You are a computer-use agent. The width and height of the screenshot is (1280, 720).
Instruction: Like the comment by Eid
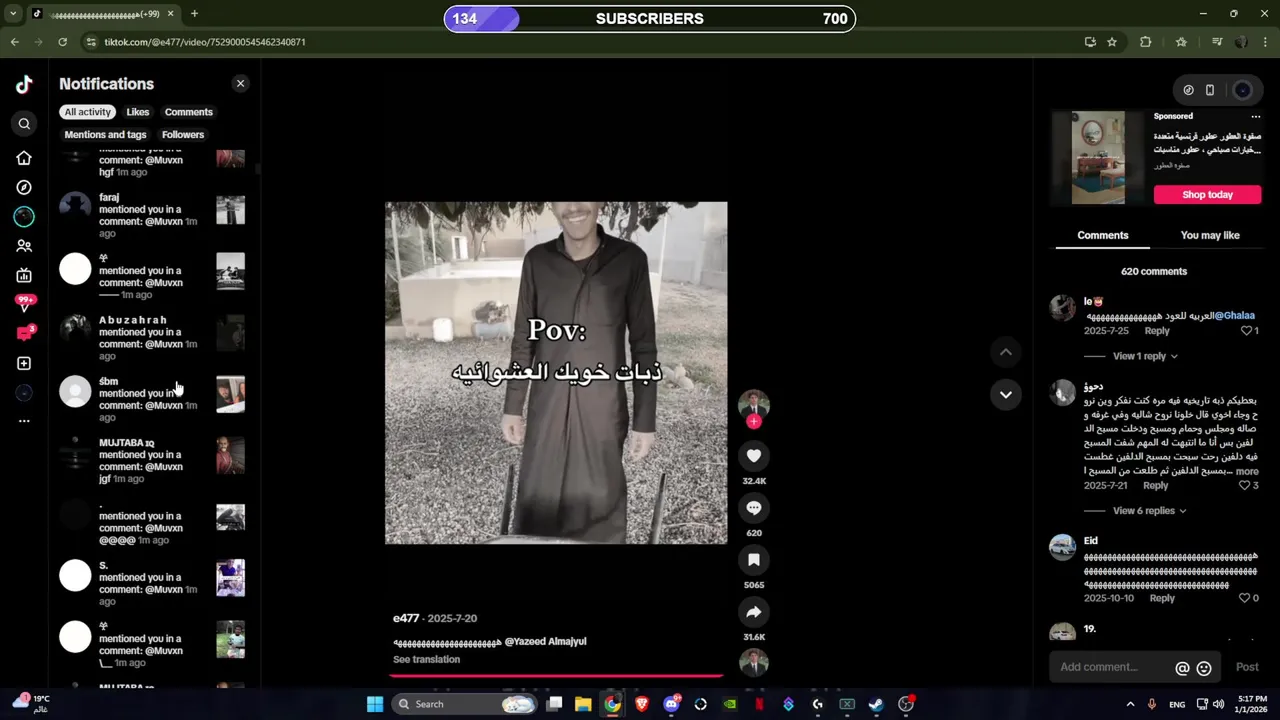coord(1245,598)
